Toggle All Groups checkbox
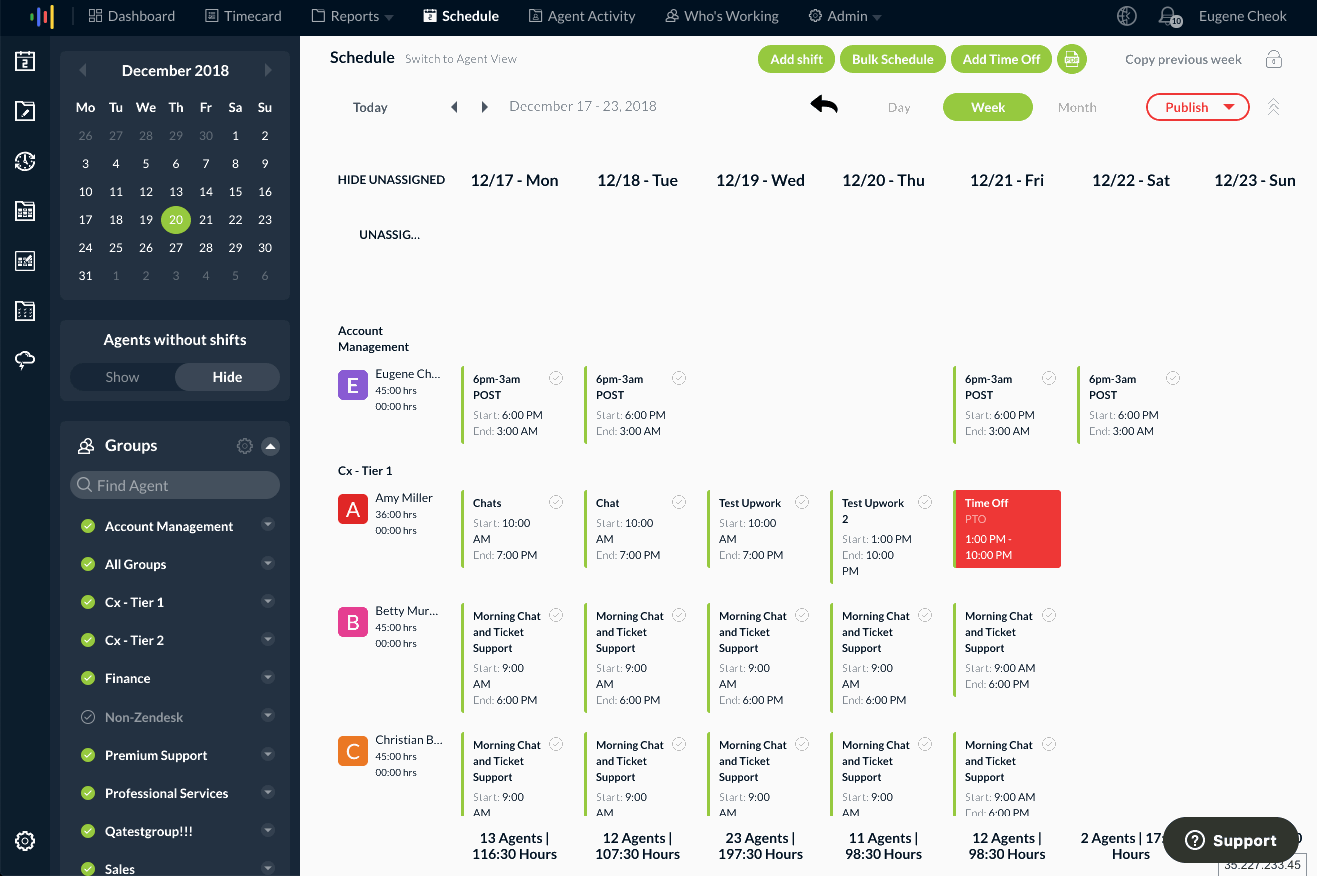 pyautogui.click(x=88, y=564)
